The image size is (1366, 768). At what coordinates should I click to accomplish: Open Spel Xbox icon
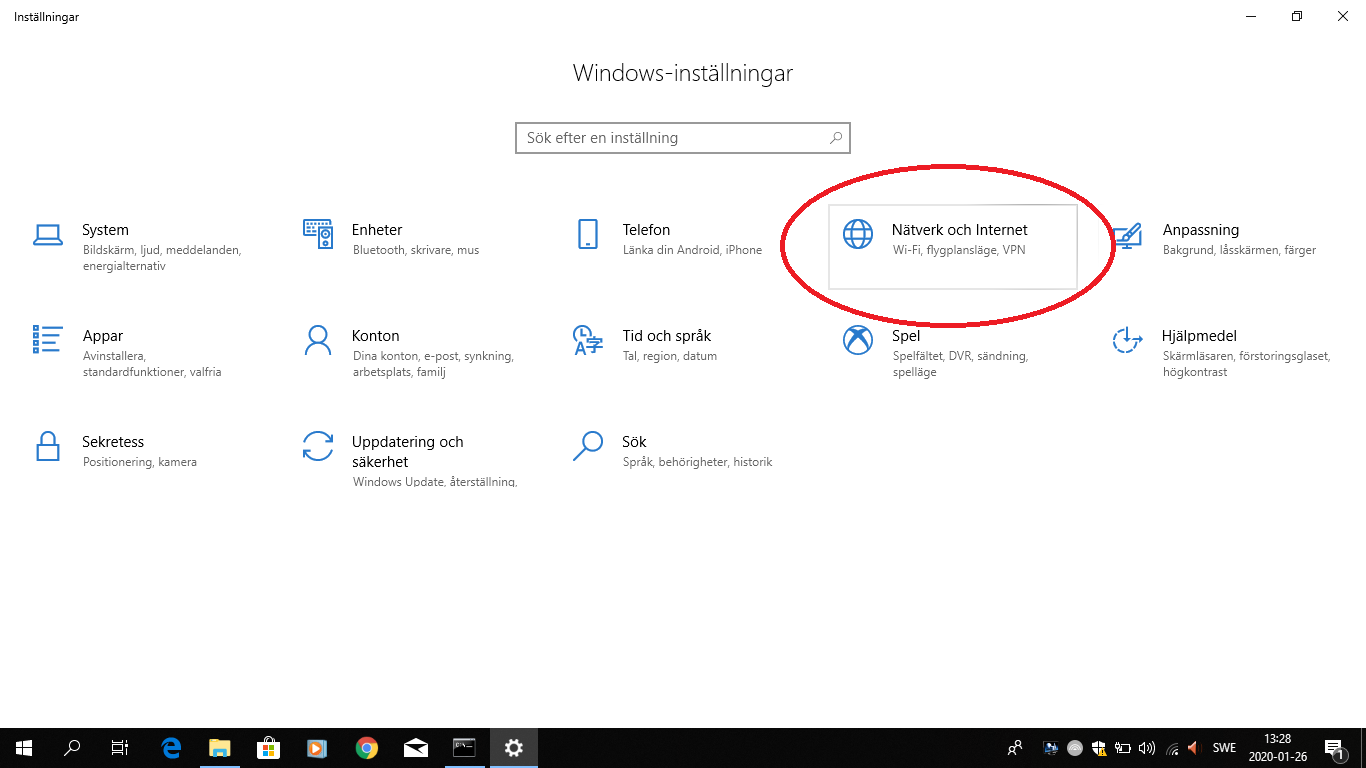pos(858,340)
